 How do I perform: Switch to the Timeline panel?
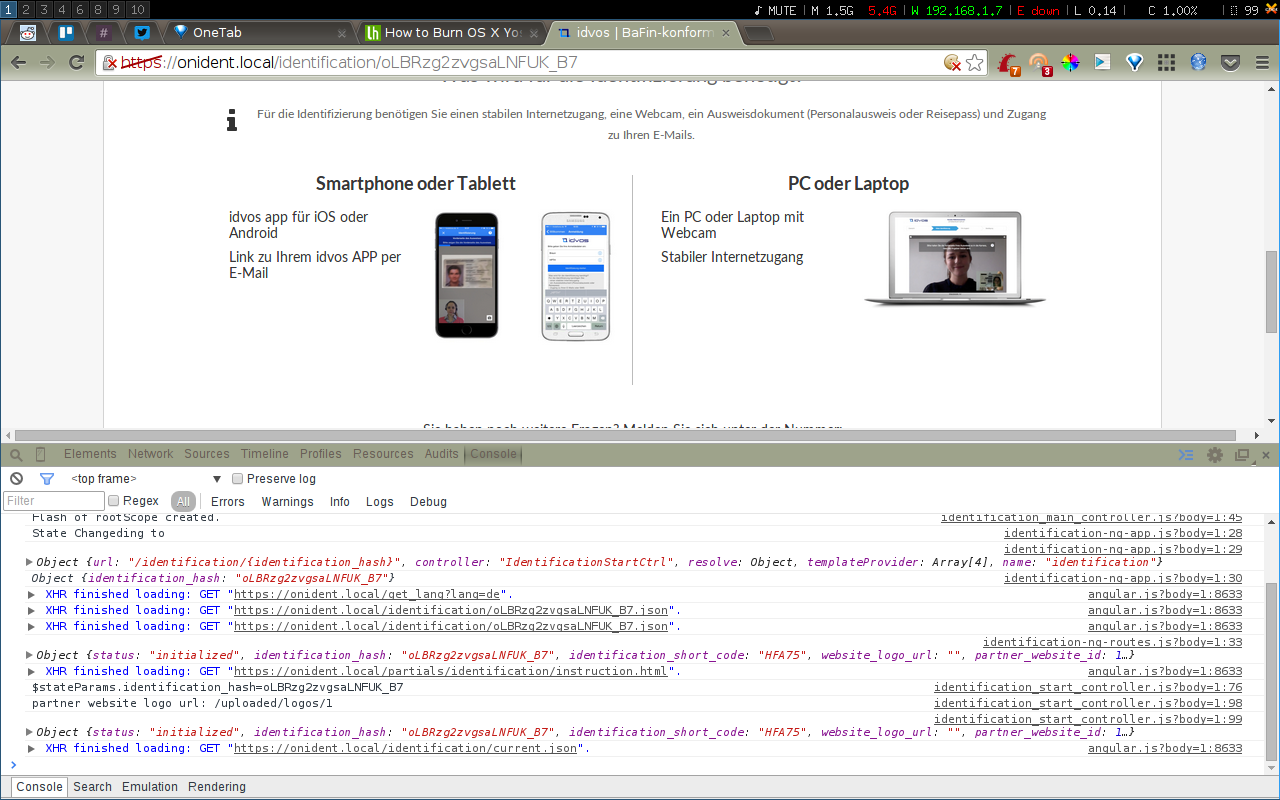(265, 454)
